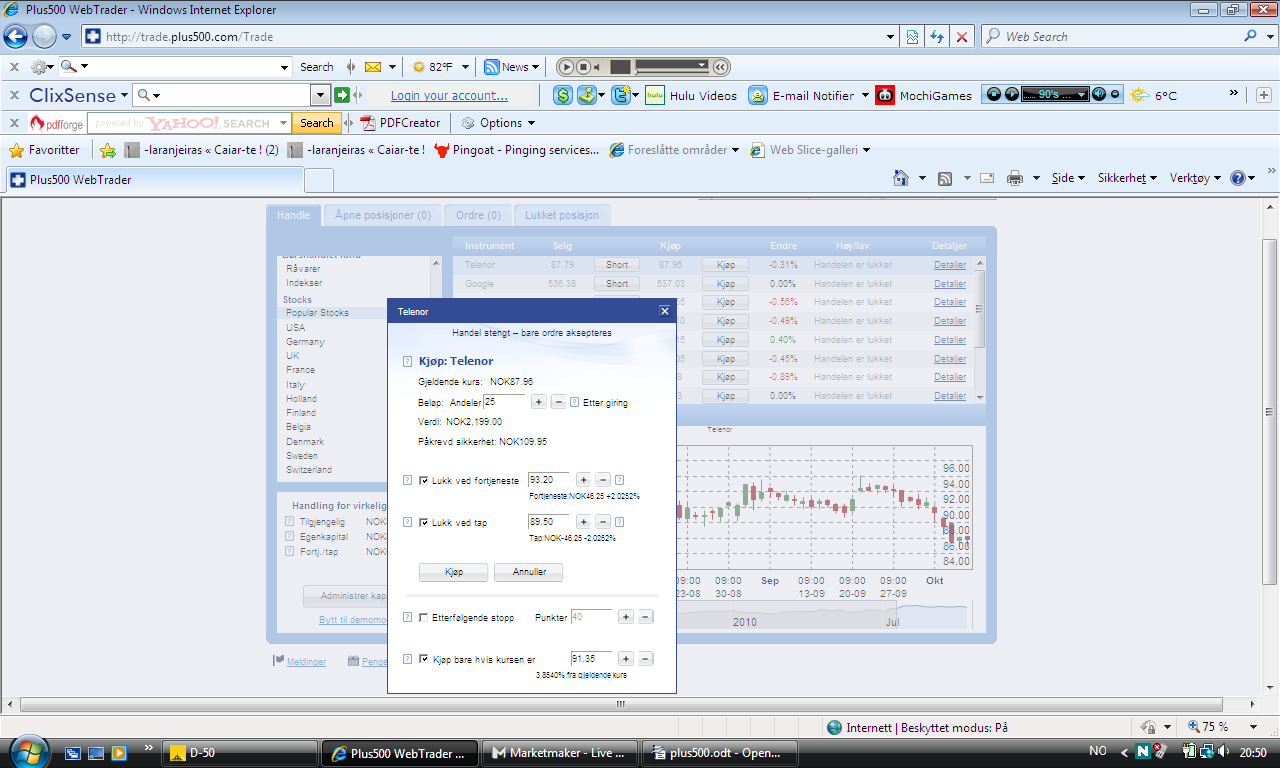Image resolution: width=1280 pixels, height=768 pixels.
Task: Switch to the Lukket posisjon tab
Action: [x=562, y=215]
